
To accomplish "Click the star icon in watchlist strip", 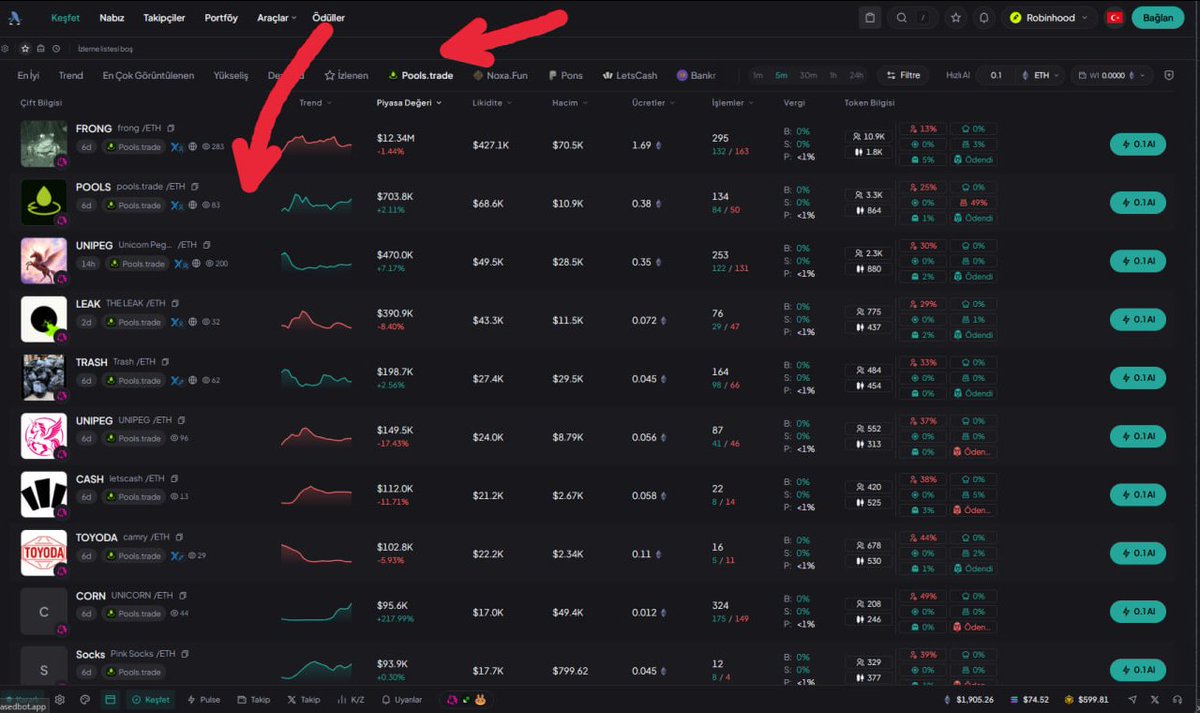I will 25,48.
